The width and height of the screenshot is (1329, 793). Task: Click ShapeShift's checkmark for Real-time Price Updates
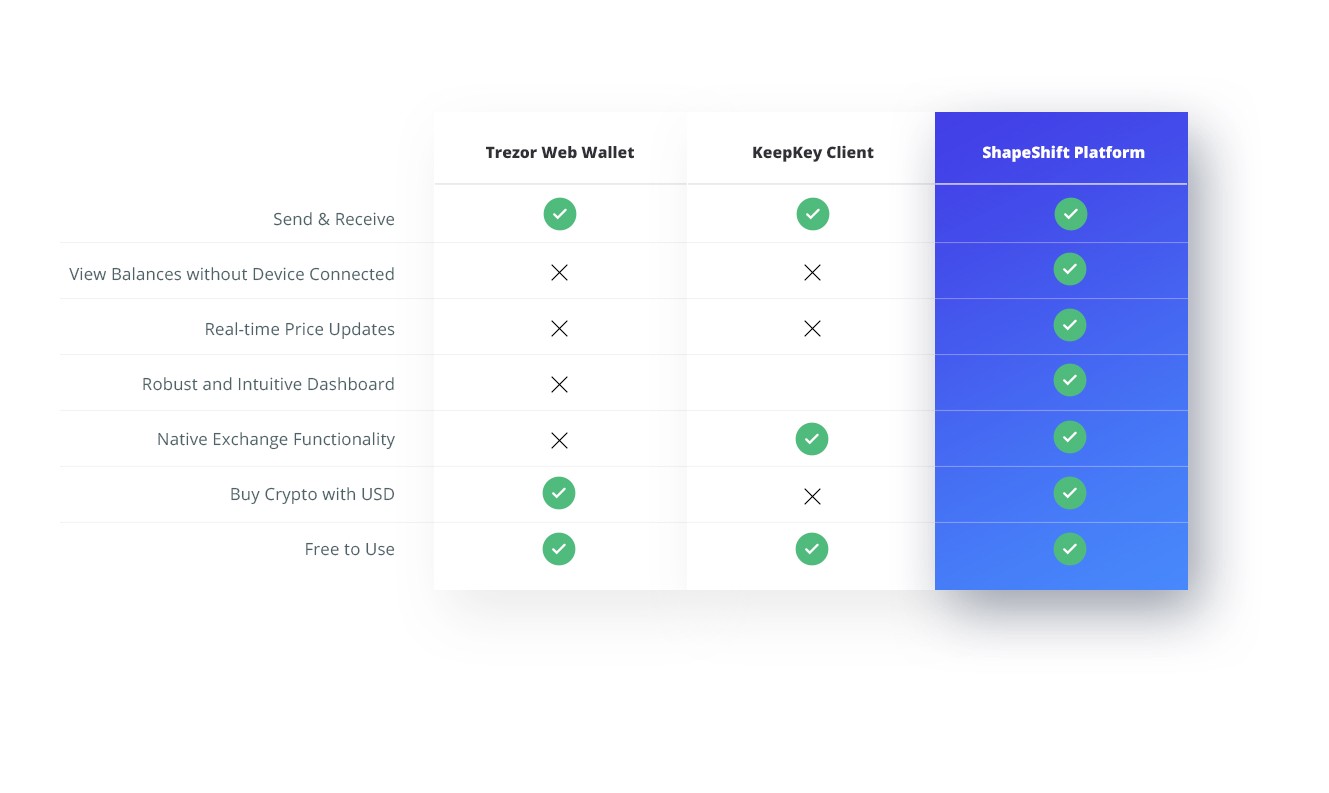(1070, 325)
